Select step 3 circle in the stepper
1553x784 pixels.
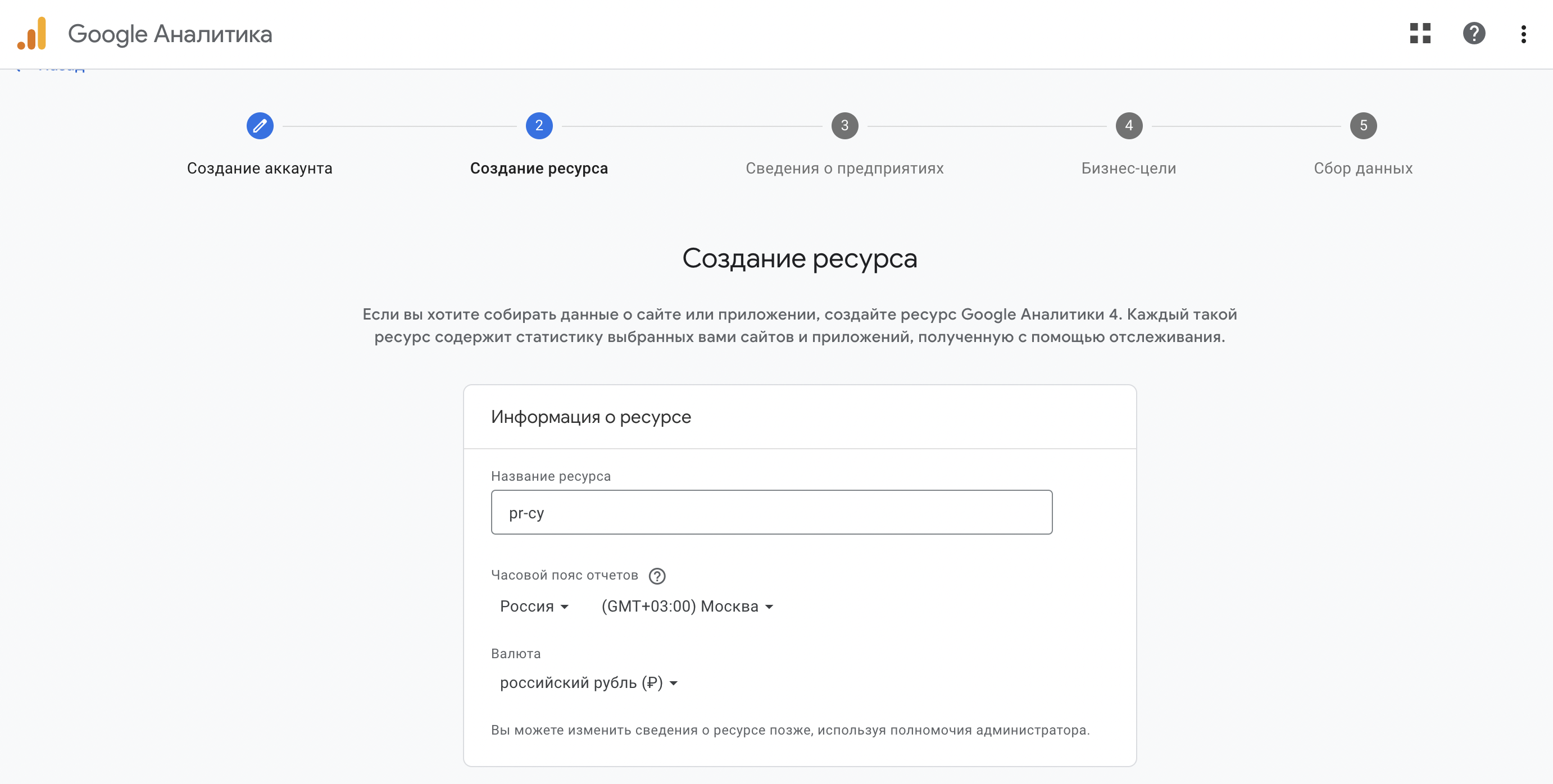844,126
